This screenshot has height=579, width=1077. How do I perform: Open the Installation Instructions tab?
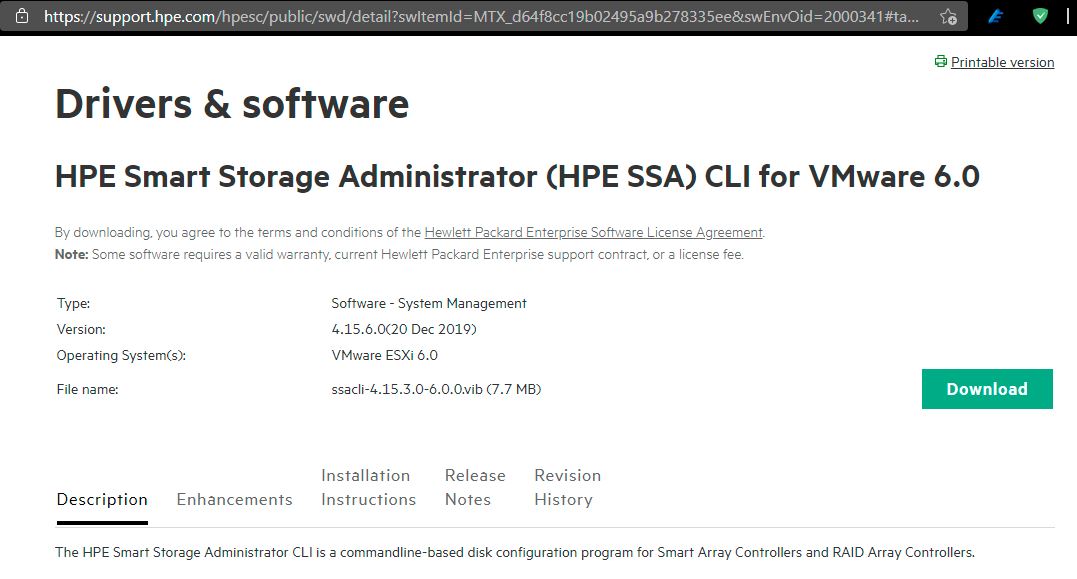(367, 487)
